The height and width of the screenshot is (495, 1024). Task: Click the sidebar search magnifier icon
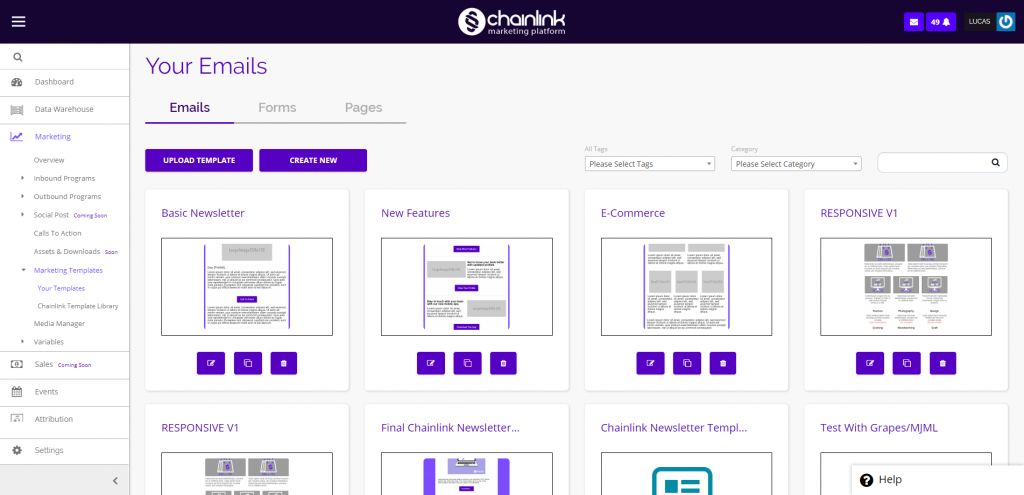pyautogui.click(x=18, y=57)
